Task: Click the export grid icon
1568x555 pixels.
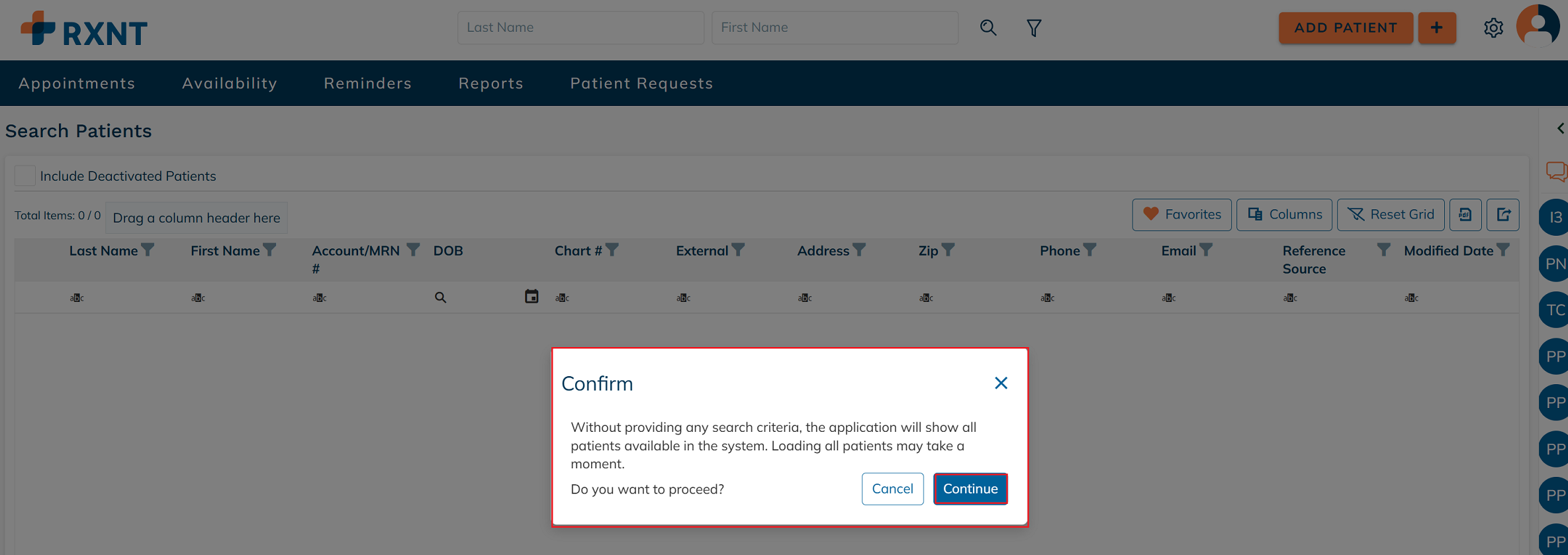Action: [x=1503, y=215]
